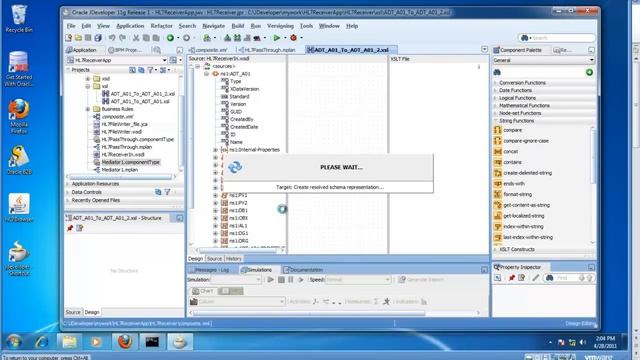Click the Undo toolbar icon

[x=112, y=38]
